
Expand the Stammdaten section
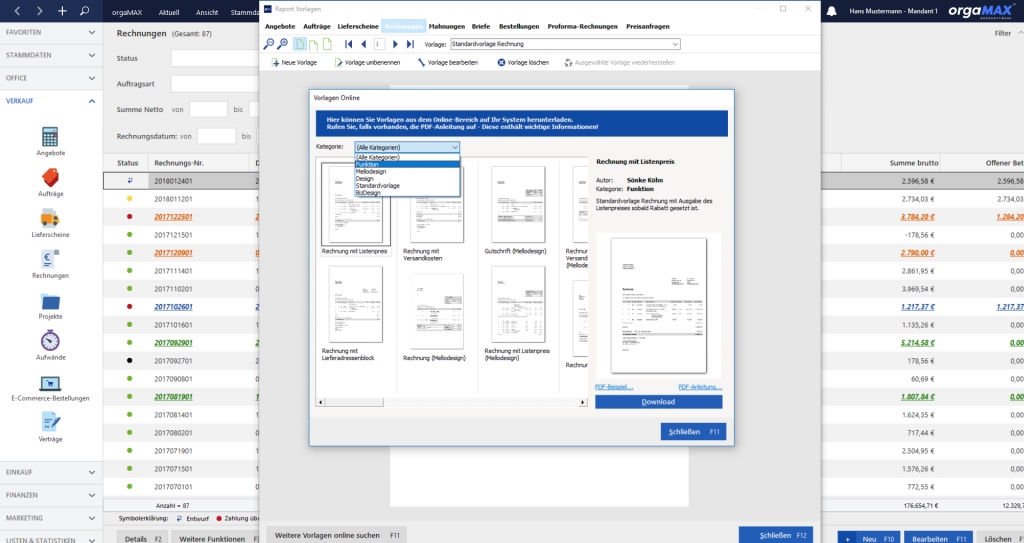(51, 55)
